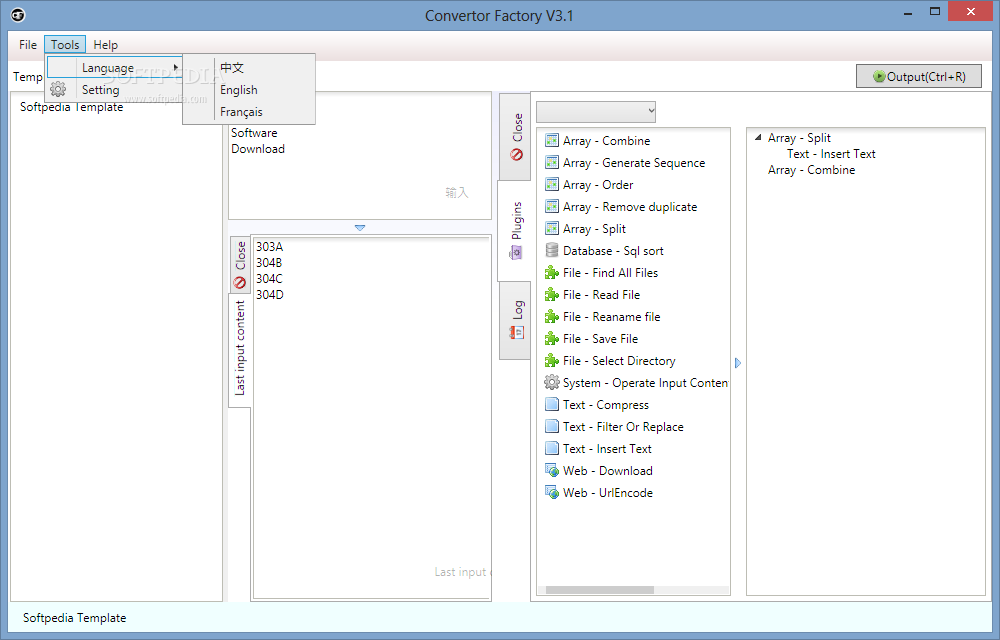
Task: Open the Tools menu
Action: (x=65, y=45)
